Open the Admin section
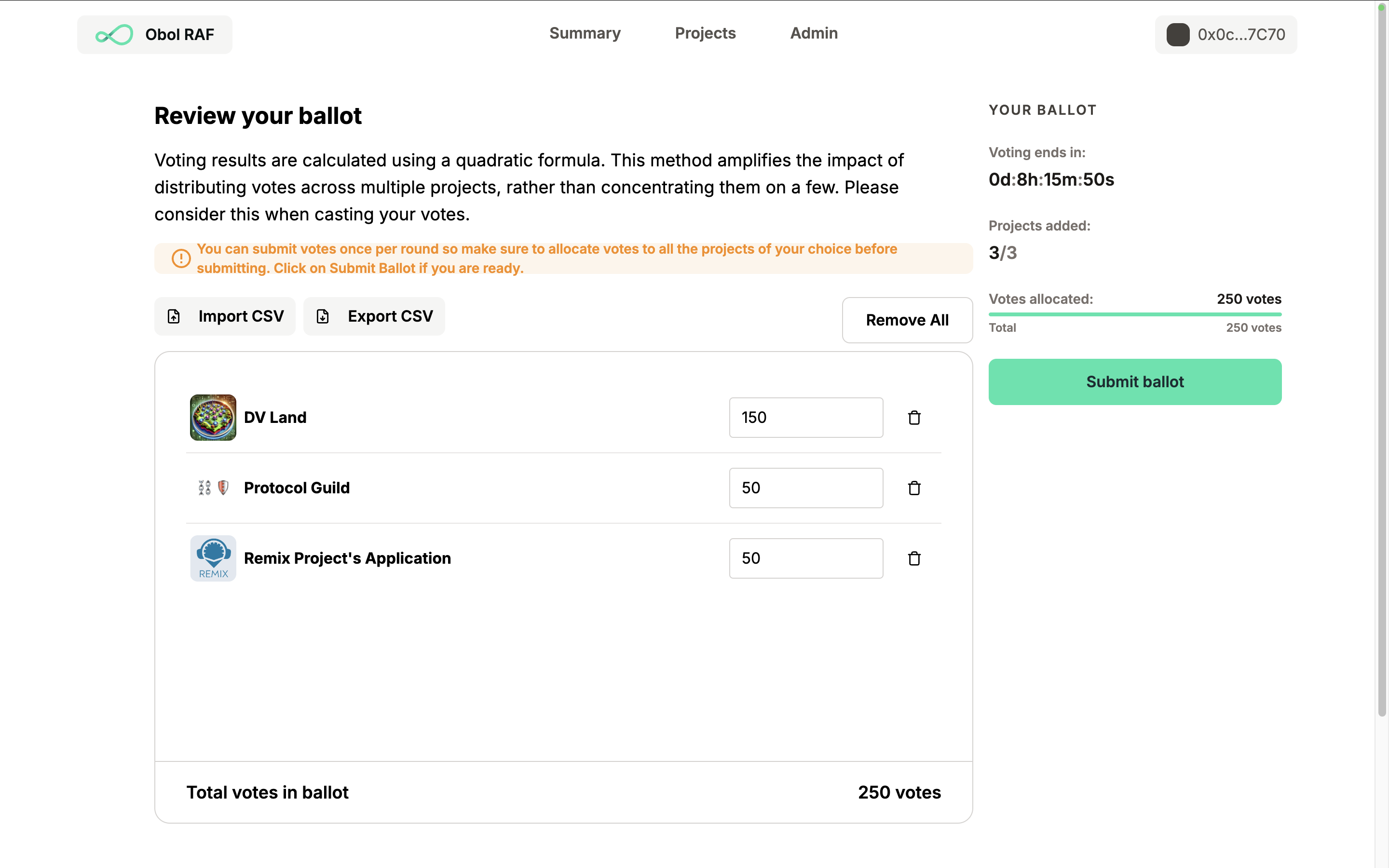Image resolution: width=1389 pixels, height=868 pixels. (x=813, y=33)
